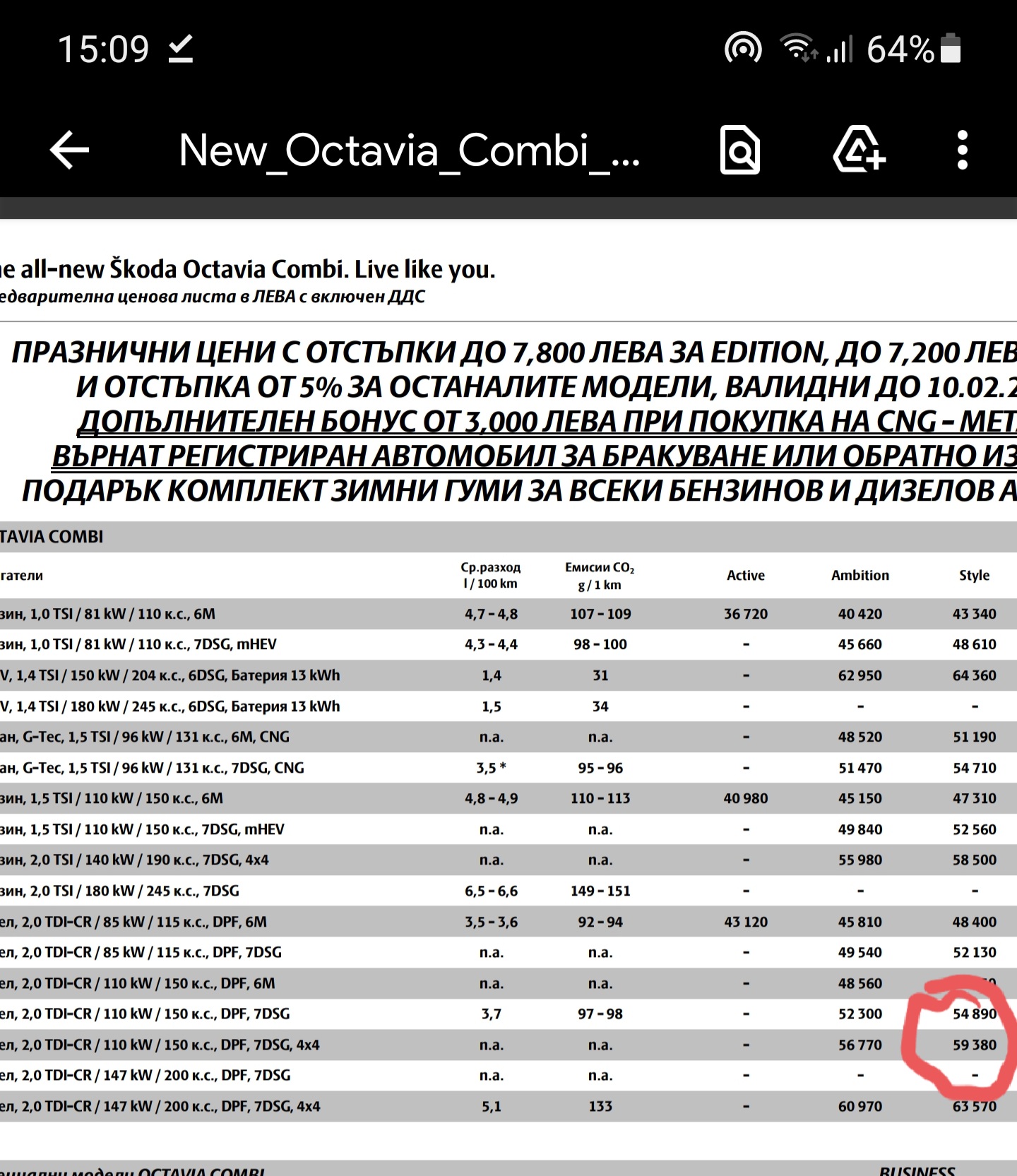1017x1176 pixels.
Task: Tap the hotspot icon in the status bar
Action: pos(743,49)
